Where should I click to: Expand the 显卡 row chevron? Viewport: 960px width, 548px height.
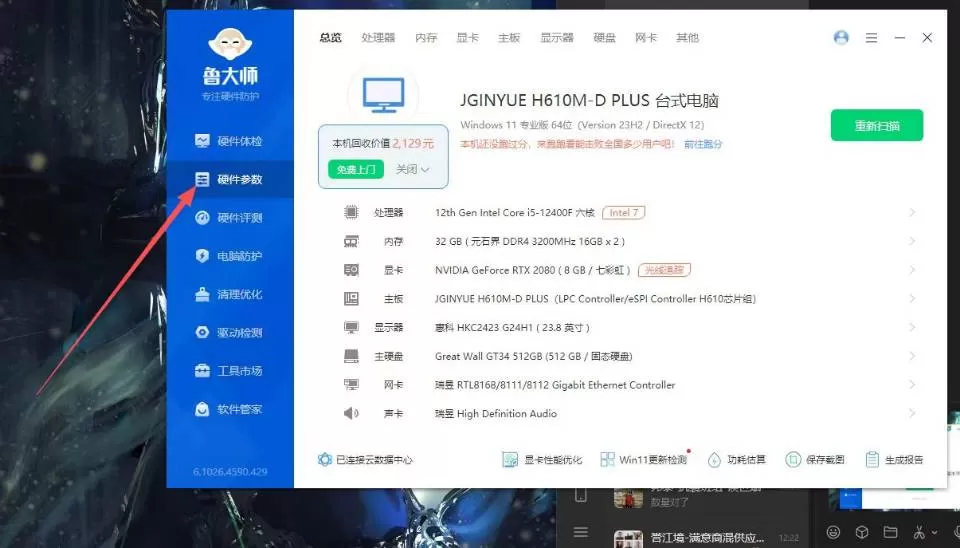pos(912,270)
